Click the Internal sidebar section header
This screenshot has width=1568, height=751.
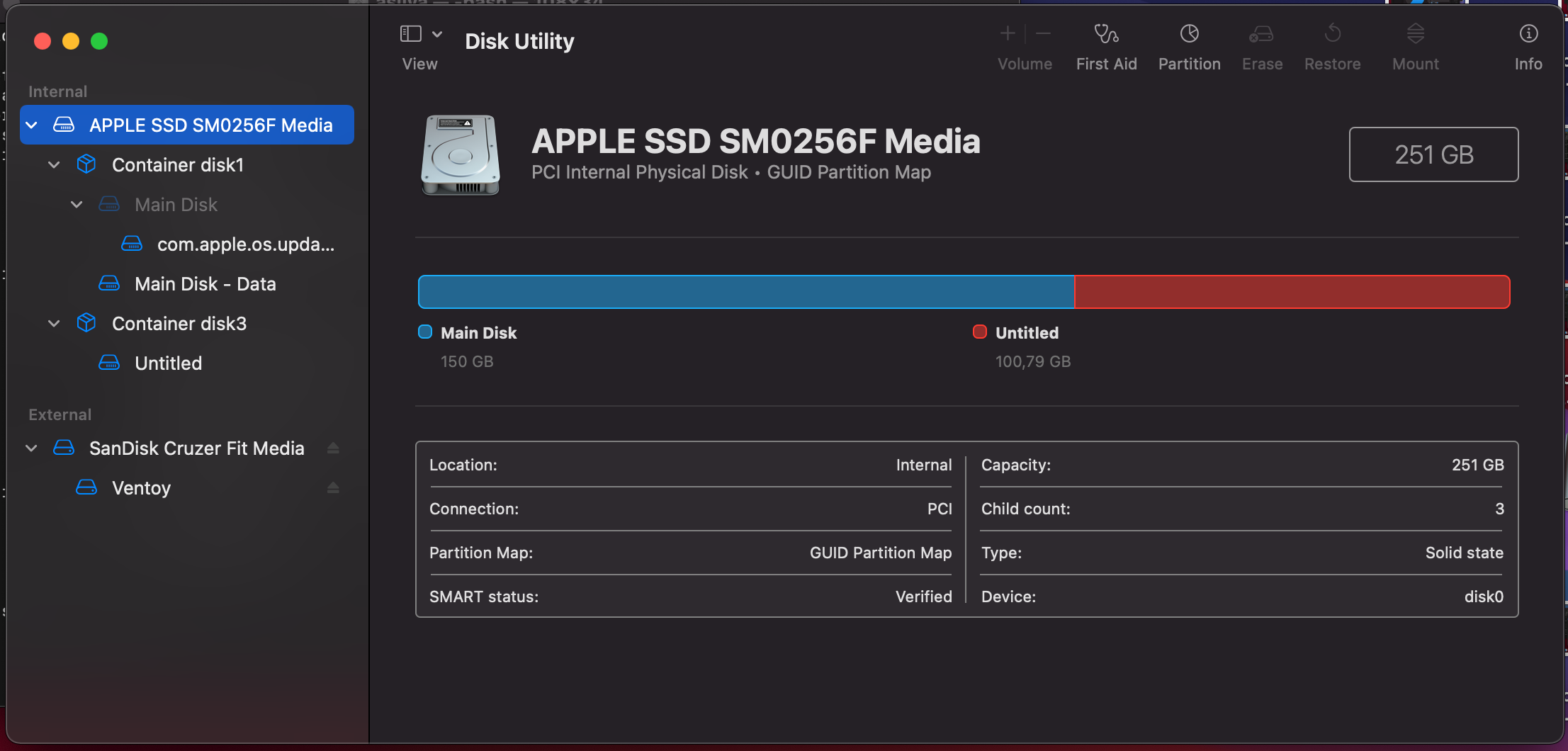tap(57, 91)
